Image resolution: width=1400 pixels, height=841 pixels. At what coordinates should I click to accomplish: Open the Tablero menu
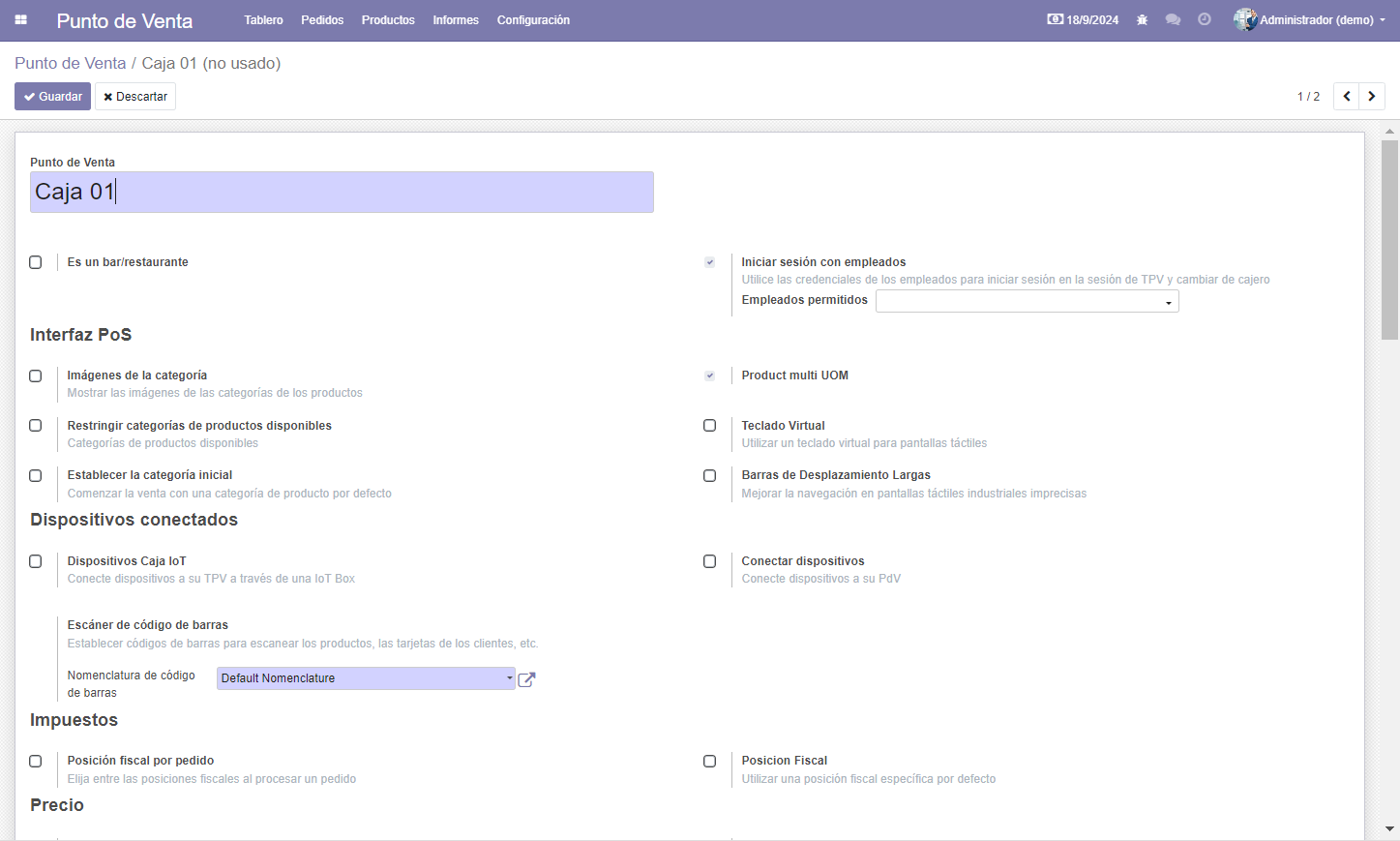pos(263,20)
